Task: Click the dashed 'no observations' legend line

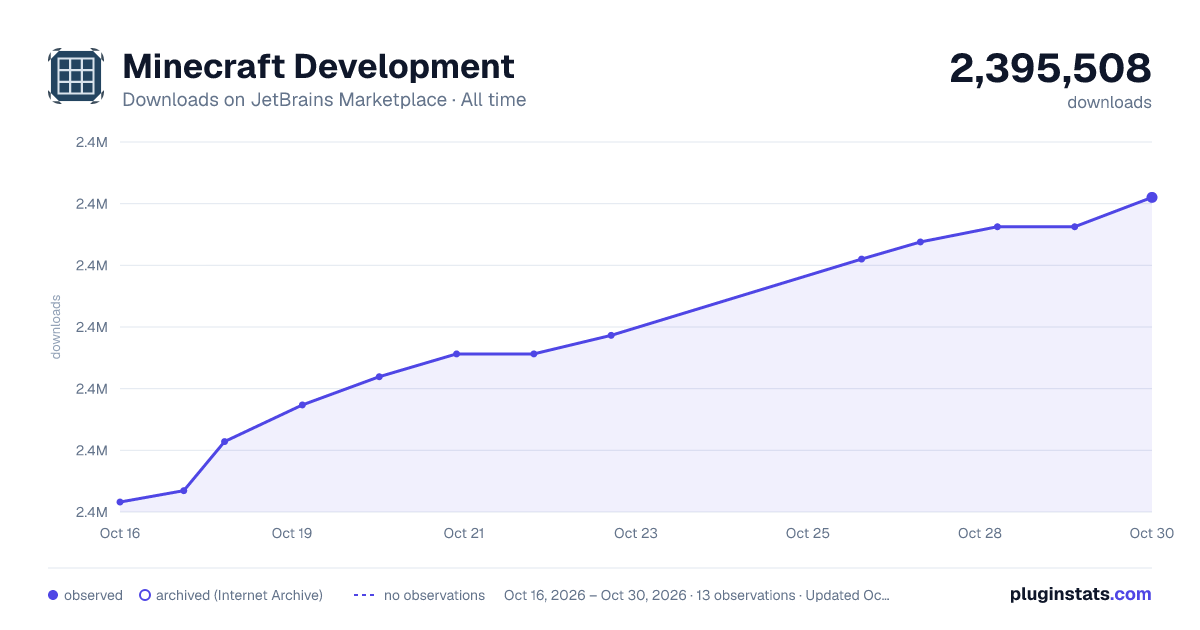Action: pos(364,595)
